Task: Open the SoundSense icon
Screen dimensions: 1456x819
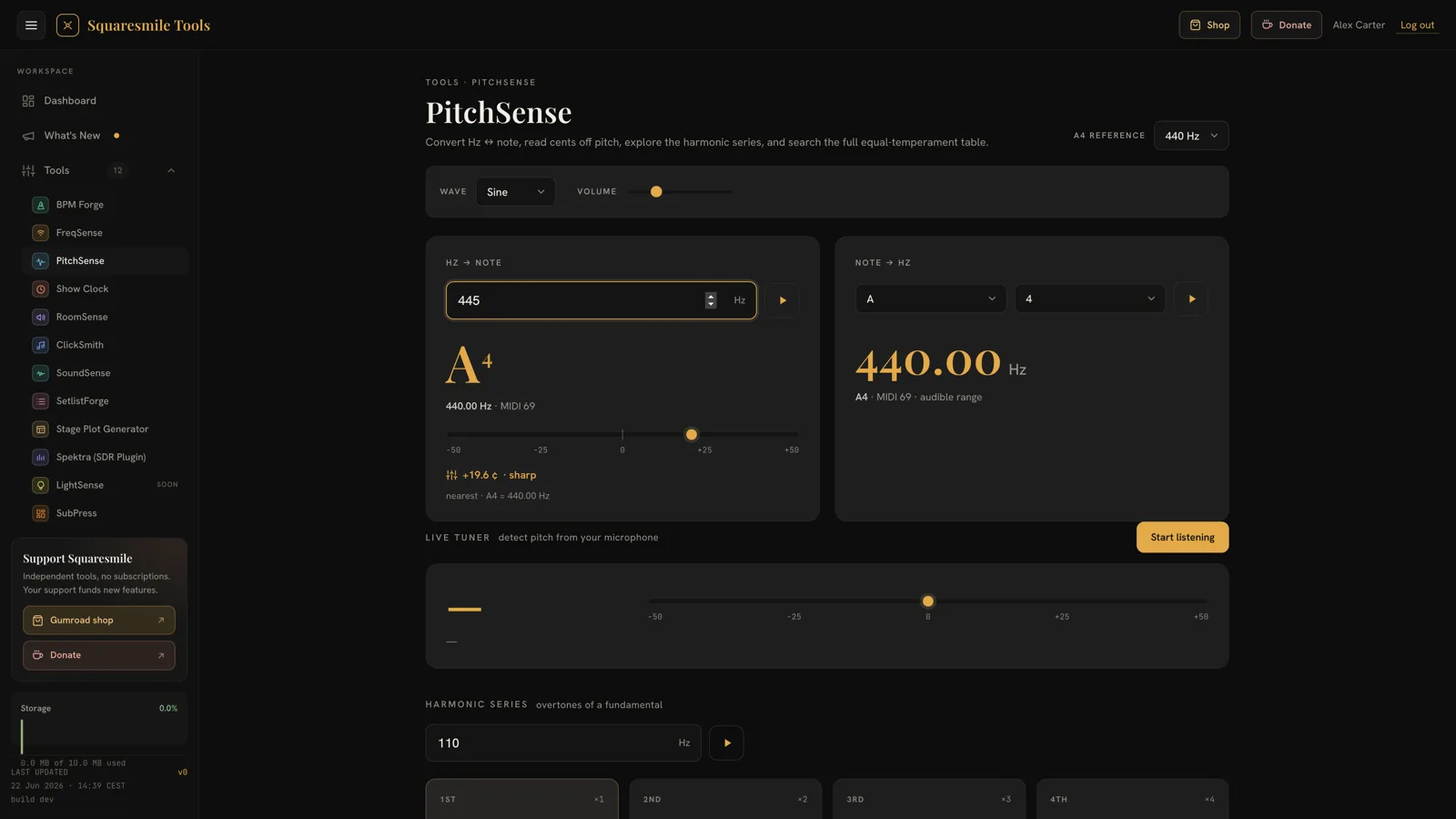Action: (x=40, y=373)
